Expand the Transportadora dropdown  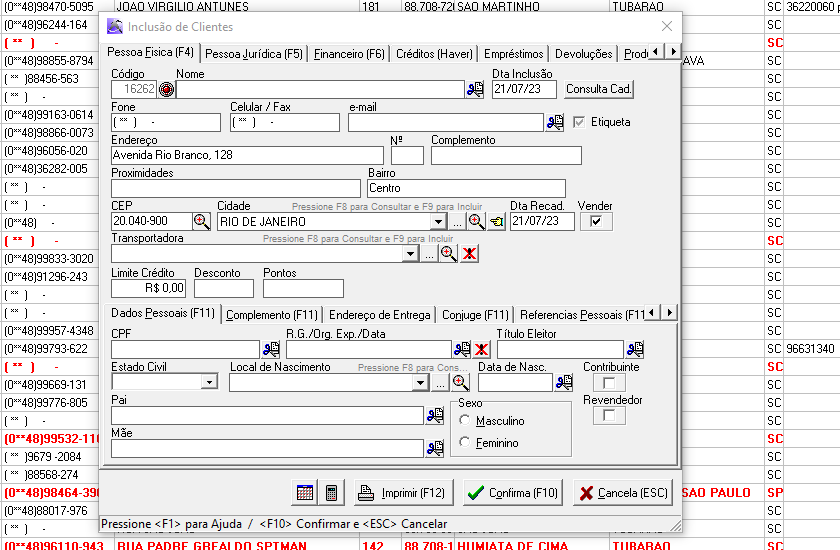409,254
